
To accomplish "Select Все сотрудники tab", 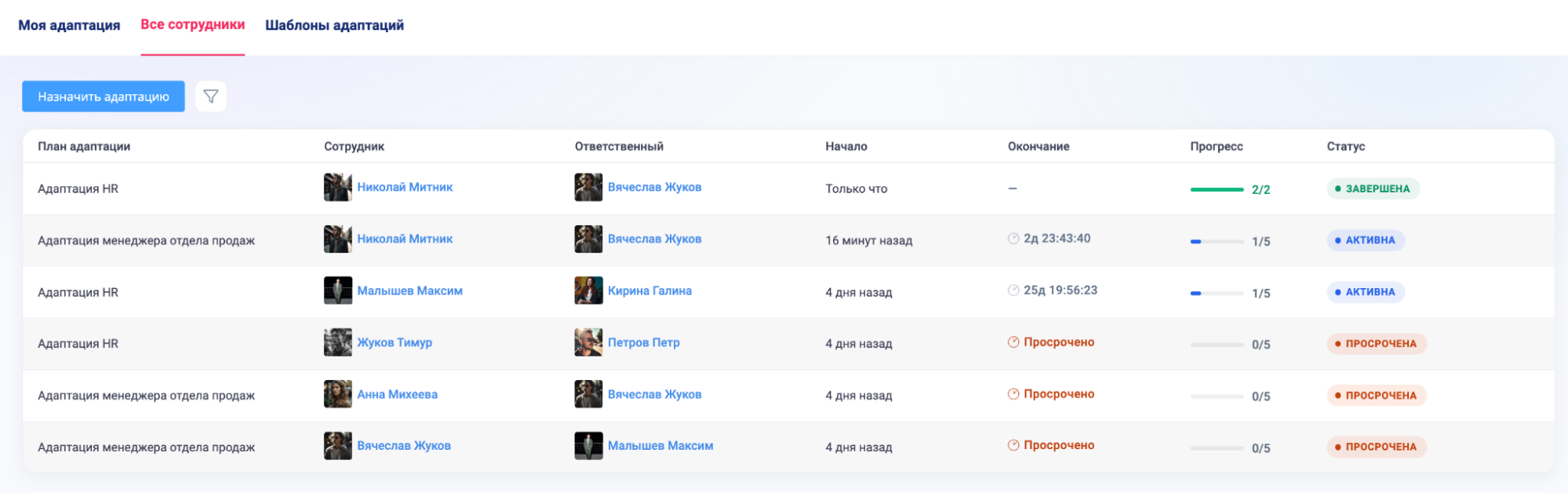I will pos(193,25).
